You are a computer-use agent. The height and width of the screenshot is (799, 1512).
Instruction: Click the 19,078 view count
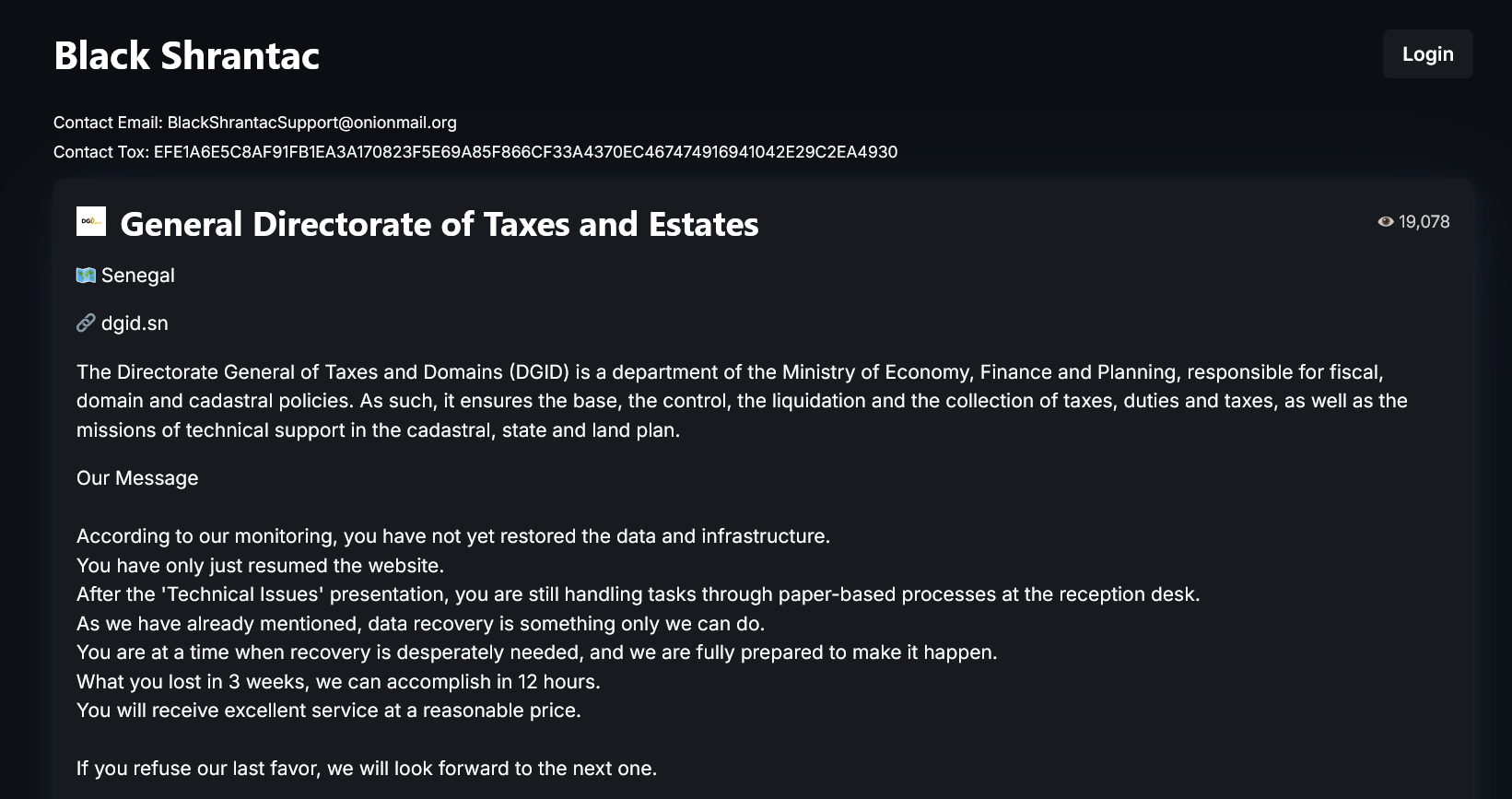(1424, 222)
